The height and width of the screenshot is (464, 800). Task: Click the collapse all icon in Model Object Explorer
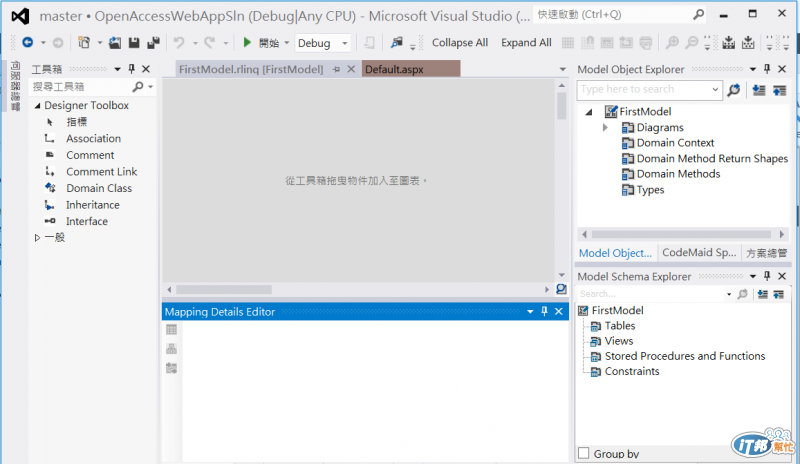click(x=779, y=90)
